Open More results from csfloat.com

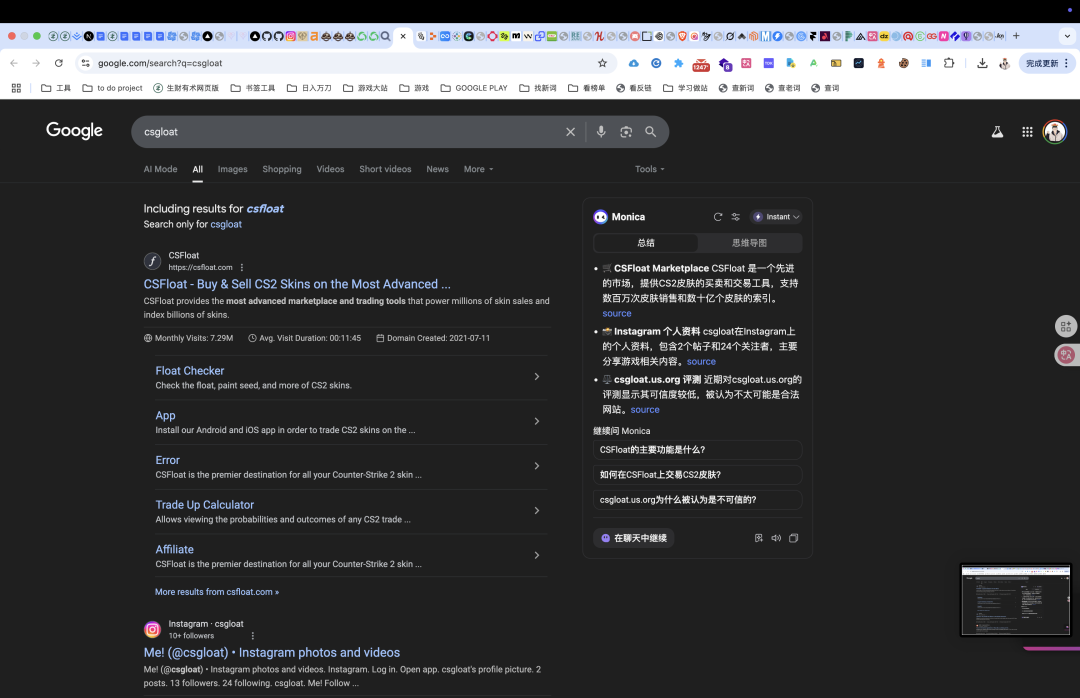tap(217, 592)
